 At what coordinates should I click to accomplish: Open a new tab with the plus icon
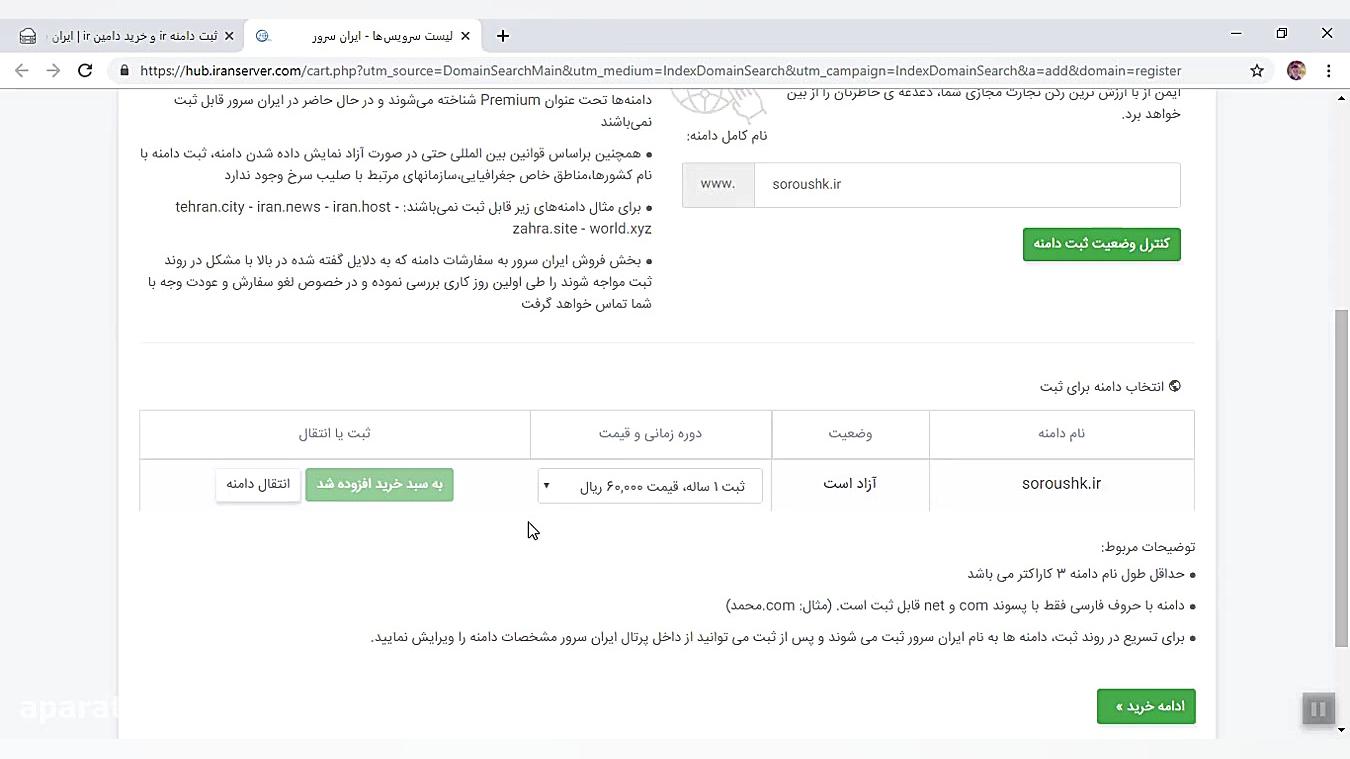502,35
